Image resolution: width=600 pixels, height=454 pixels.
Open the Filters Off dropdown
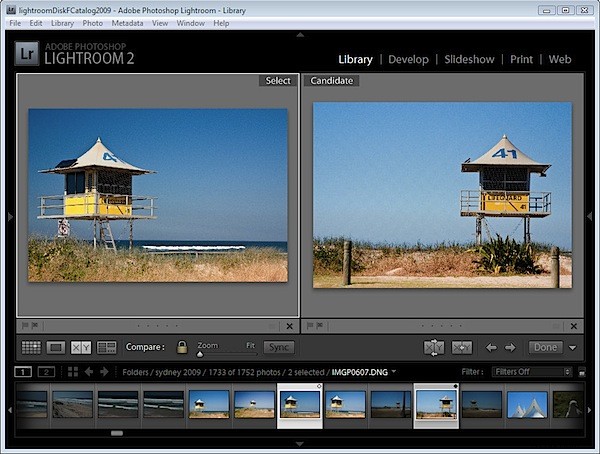pos(532,372)
